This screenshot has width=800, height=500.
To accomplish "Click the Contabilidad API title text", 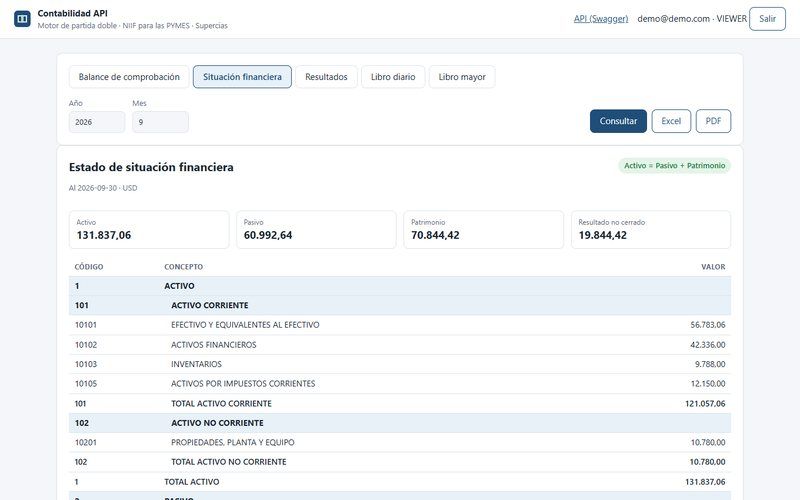I will [x=72, y=13].
